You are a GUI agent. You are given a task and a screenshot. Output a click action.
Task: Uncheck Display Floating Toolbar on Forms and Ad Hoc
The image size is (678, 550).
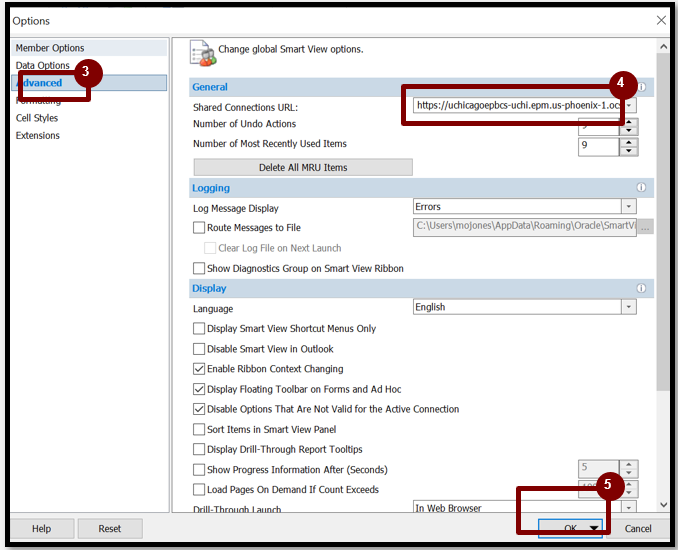pyautogui.click(x=199, y=389)
